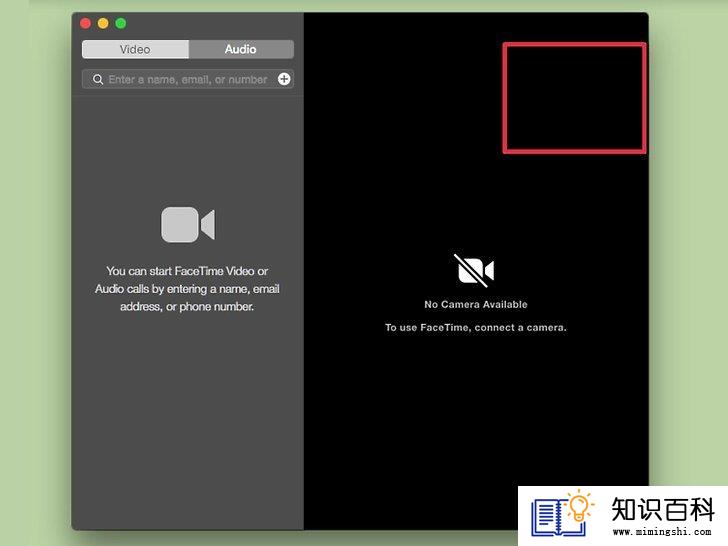Close the FaceTime window with red button

[x=85, y=23]
